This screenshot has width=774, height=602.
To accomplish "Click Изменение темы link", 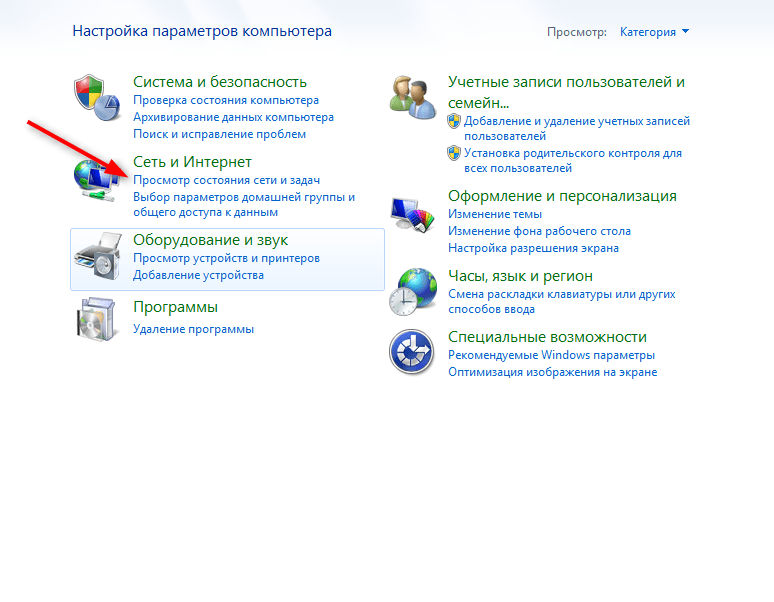I will click(x=495, y=214).
